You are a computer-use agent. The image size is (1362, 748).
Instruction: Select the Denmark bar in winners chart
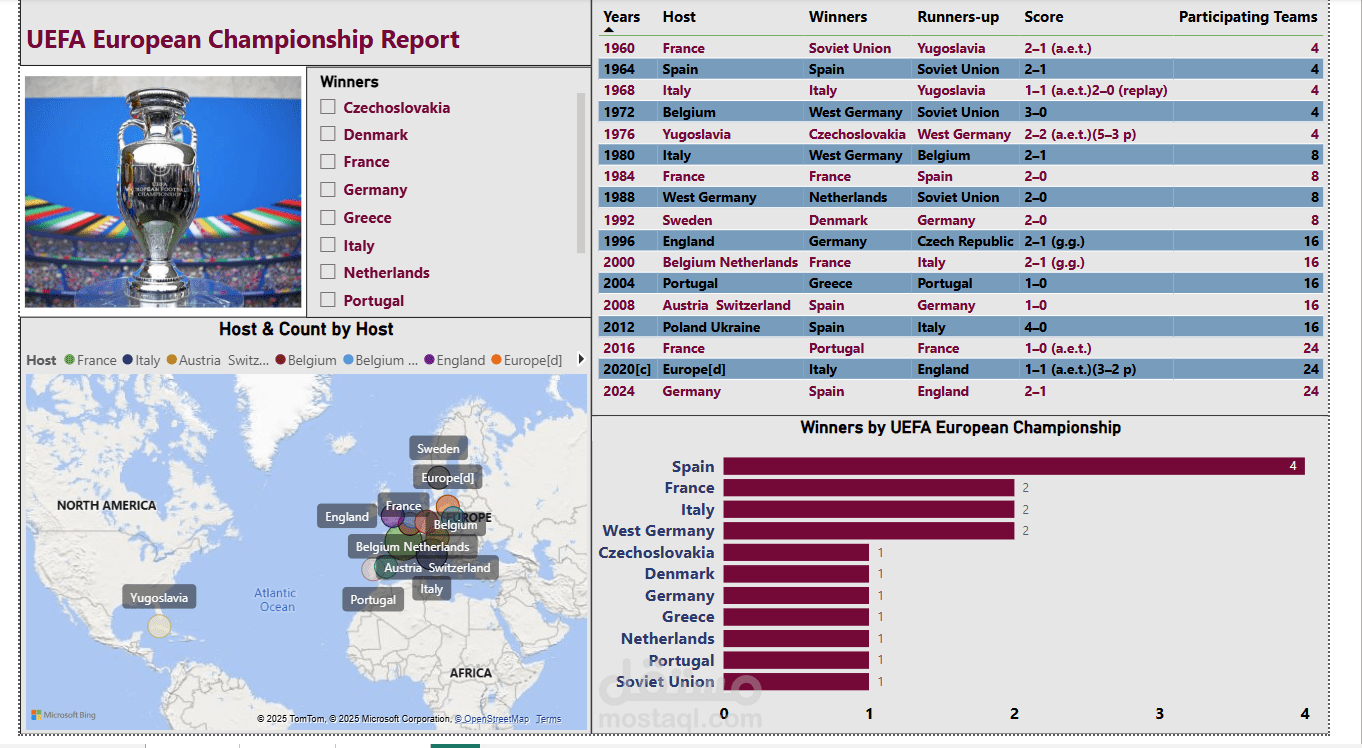click(796, 574)
